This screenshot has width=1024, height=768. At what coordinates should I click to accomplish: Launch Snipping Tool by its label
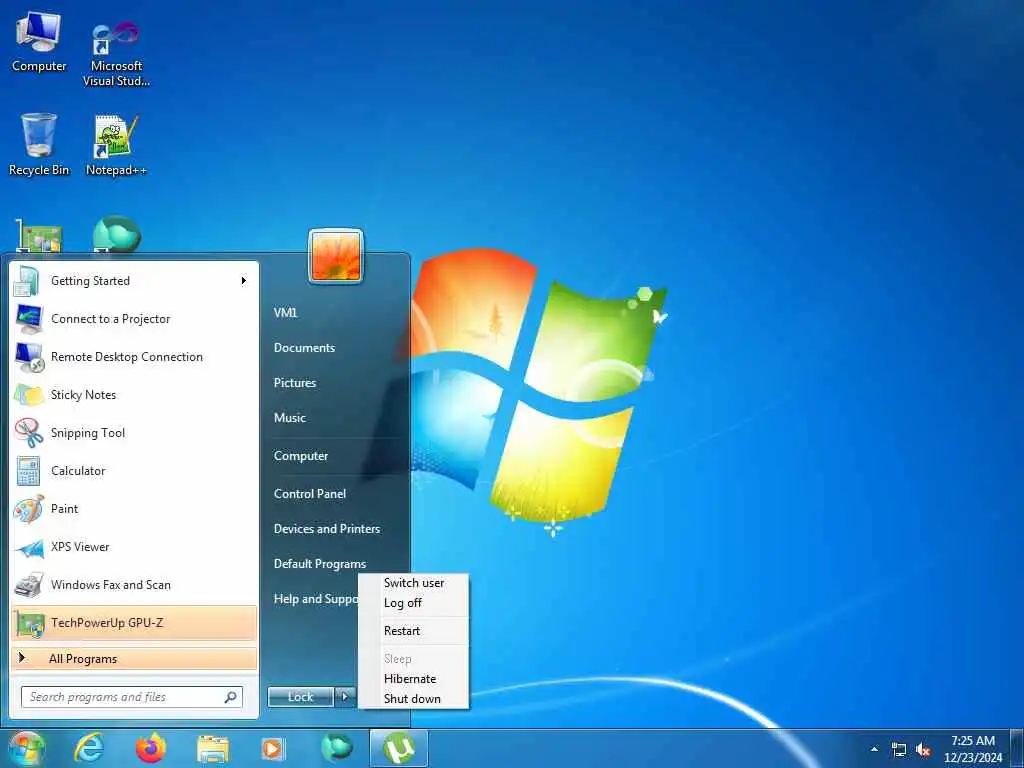coord(88,433)
